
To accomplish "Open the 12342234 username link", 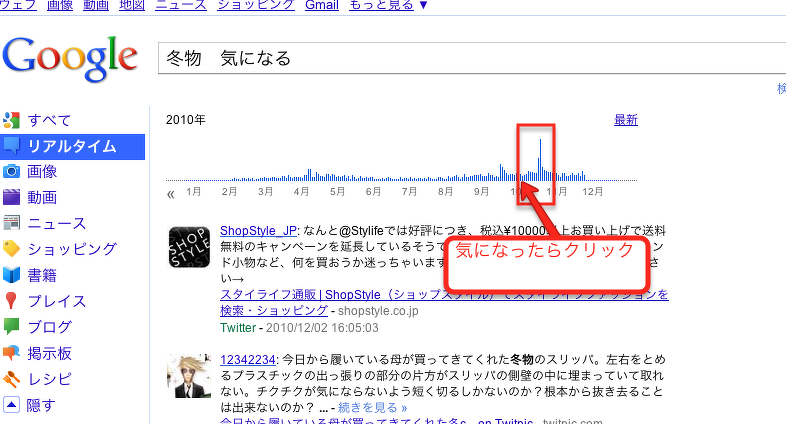I will point(248,359).
